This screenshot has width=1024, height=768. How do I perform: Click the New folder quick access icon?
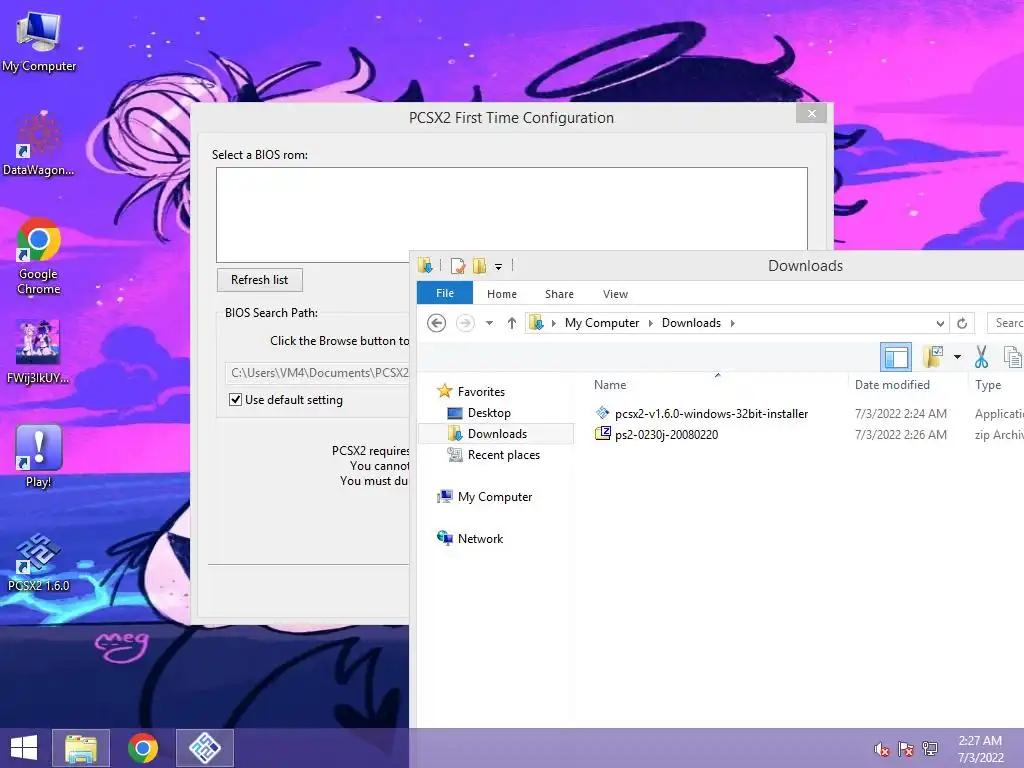479,266
